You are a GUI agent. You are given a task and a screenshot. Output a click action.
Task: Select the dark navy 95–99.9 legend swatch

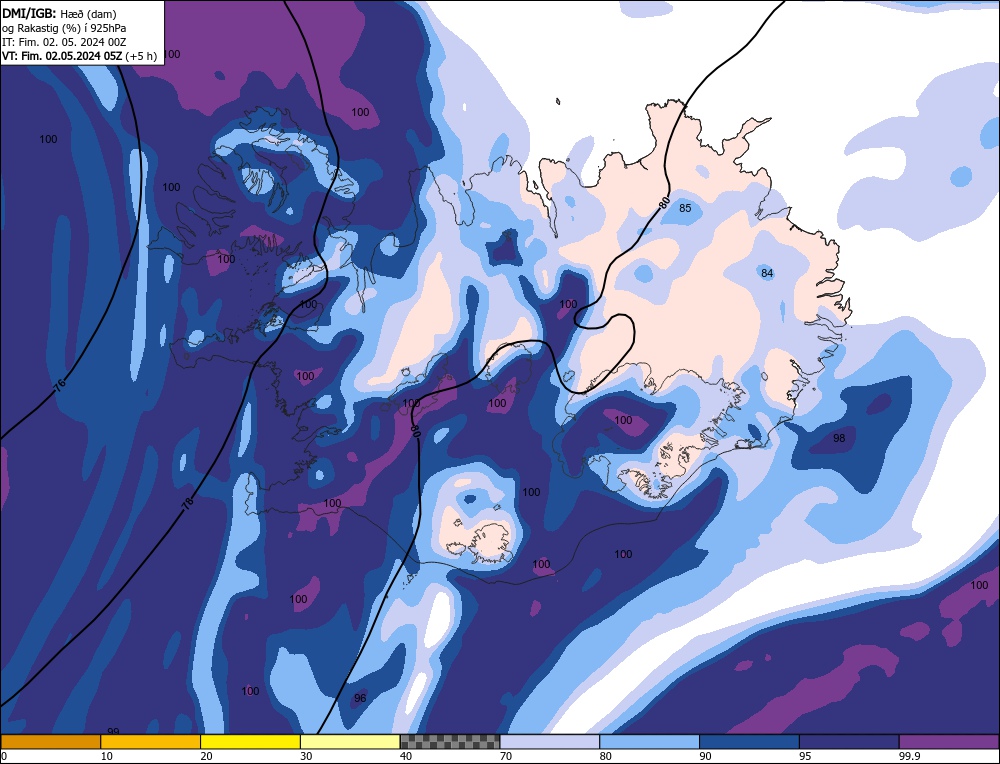tap(849, 742)
